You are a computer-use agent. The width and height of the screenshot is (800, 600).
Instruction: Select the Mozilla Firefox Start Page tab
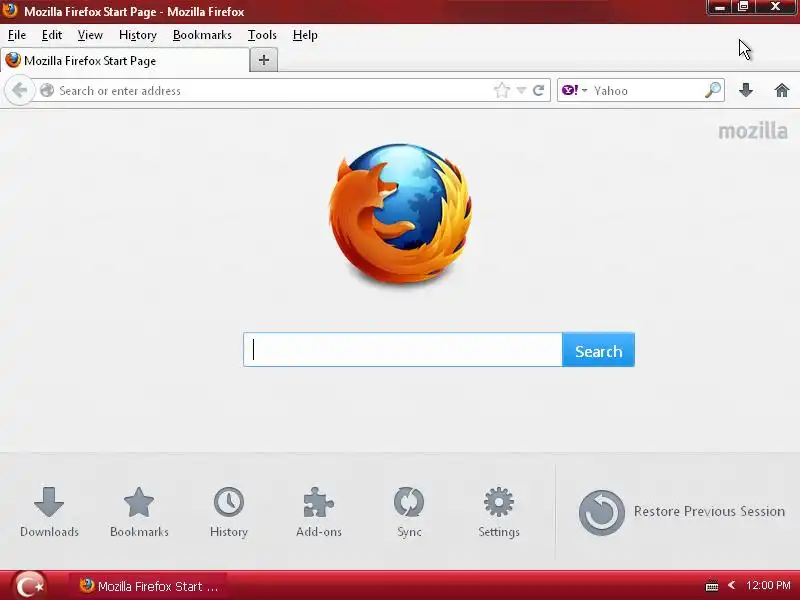pos(125,60)
